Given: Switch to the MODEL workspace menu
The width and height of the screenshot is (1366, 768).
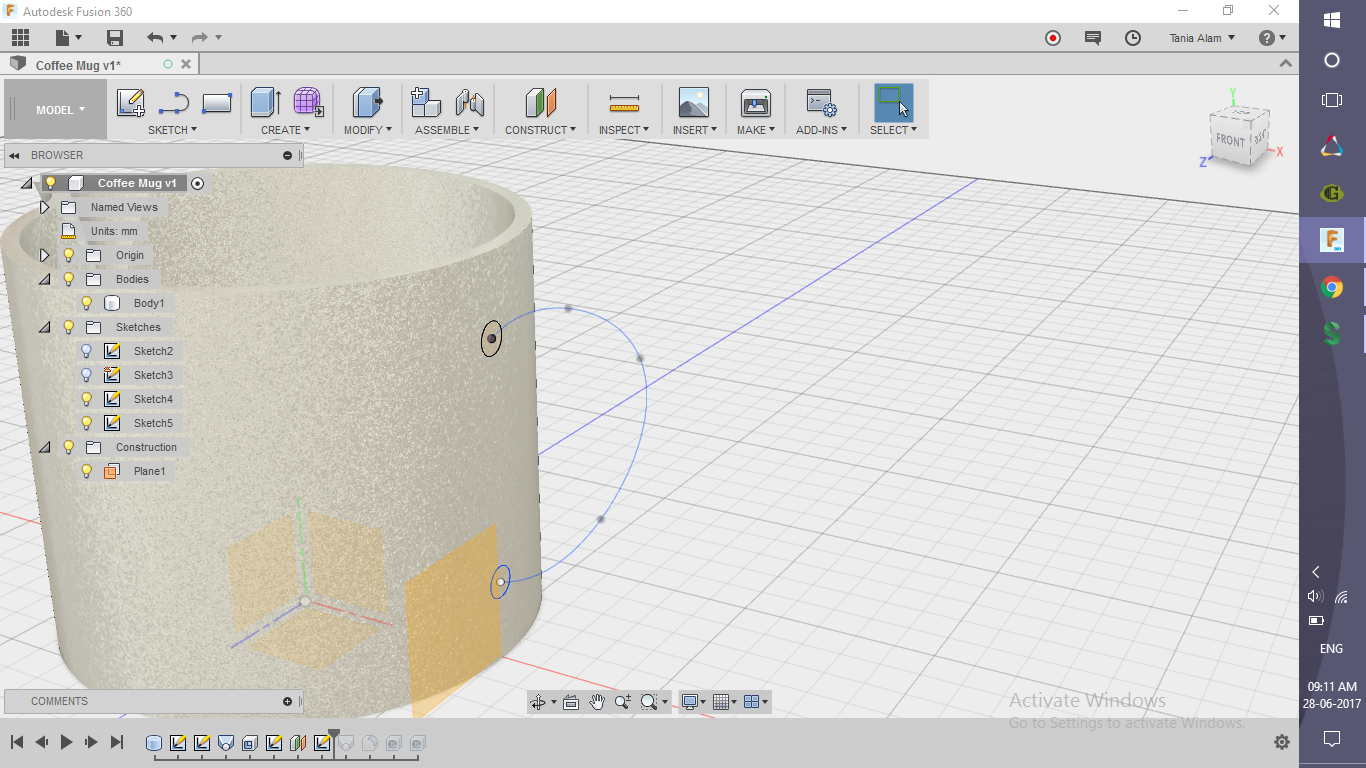Looking at the screenshot, I should pos(56,109).
